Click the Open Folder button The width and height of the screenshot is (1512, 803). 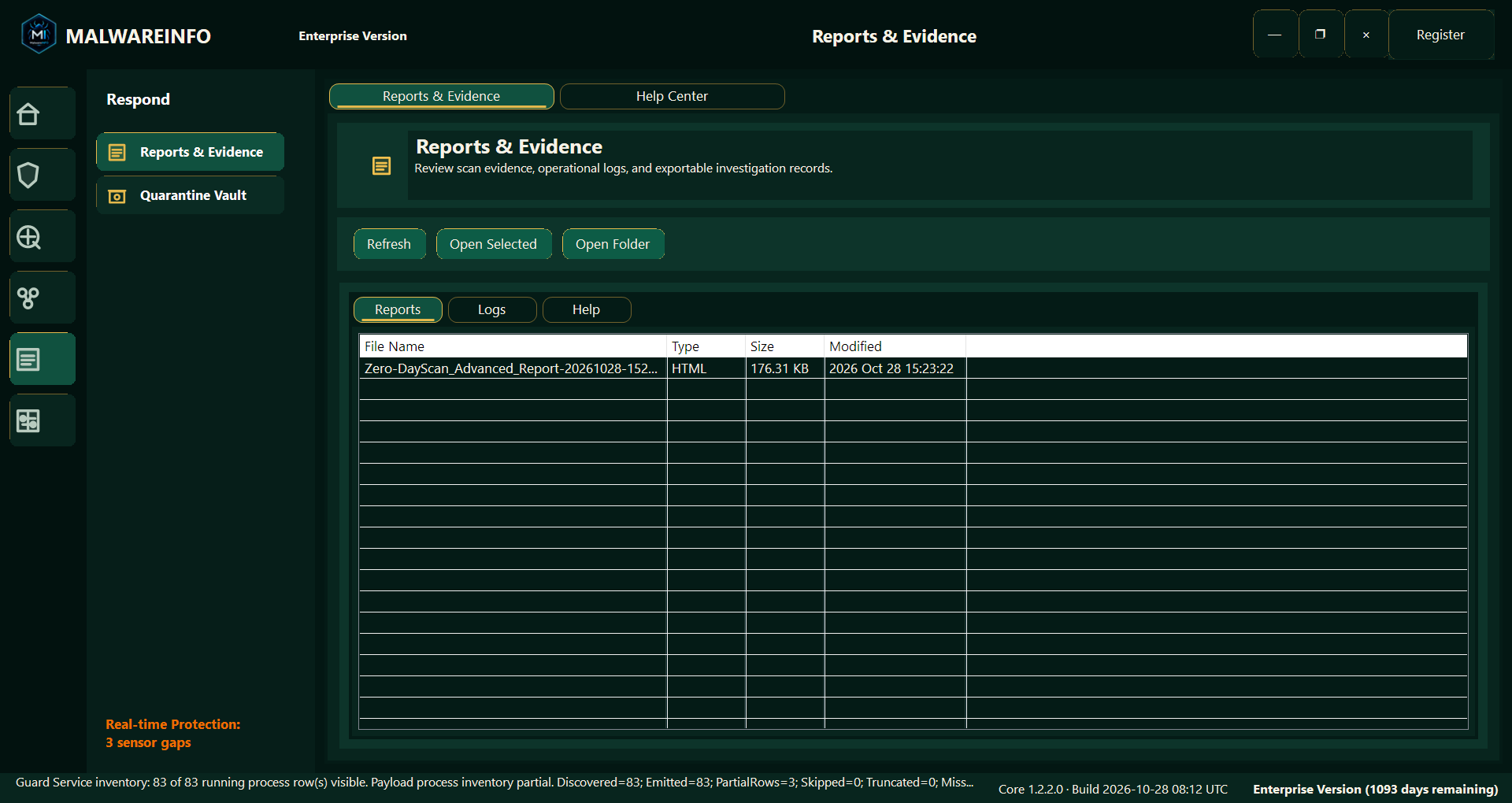click(x=613, y=244)
